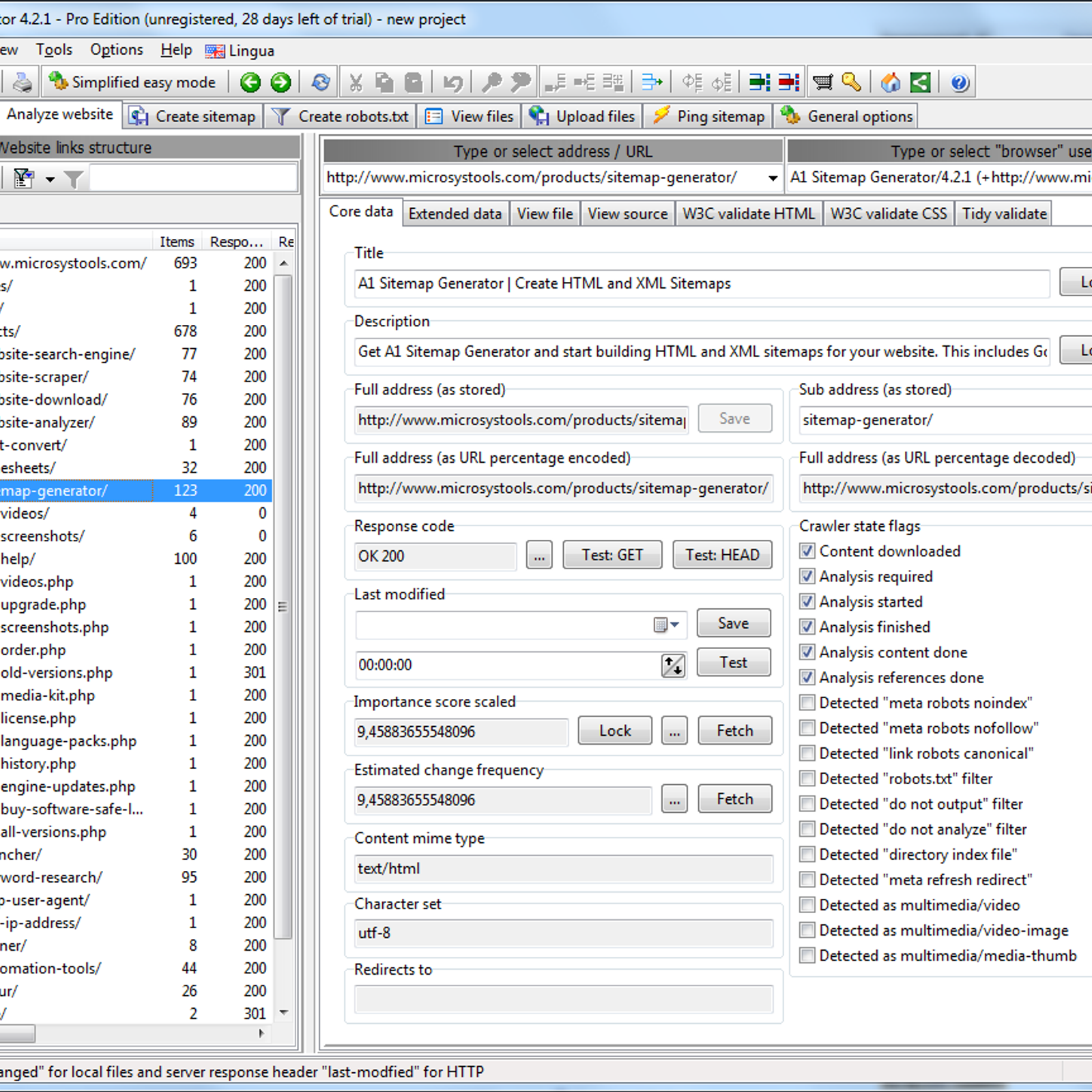Image resolution: width=1092 pixels, height=1092 pixels.
Task: Click Fetch beside Importance score scaled
Action: [735, 731]
